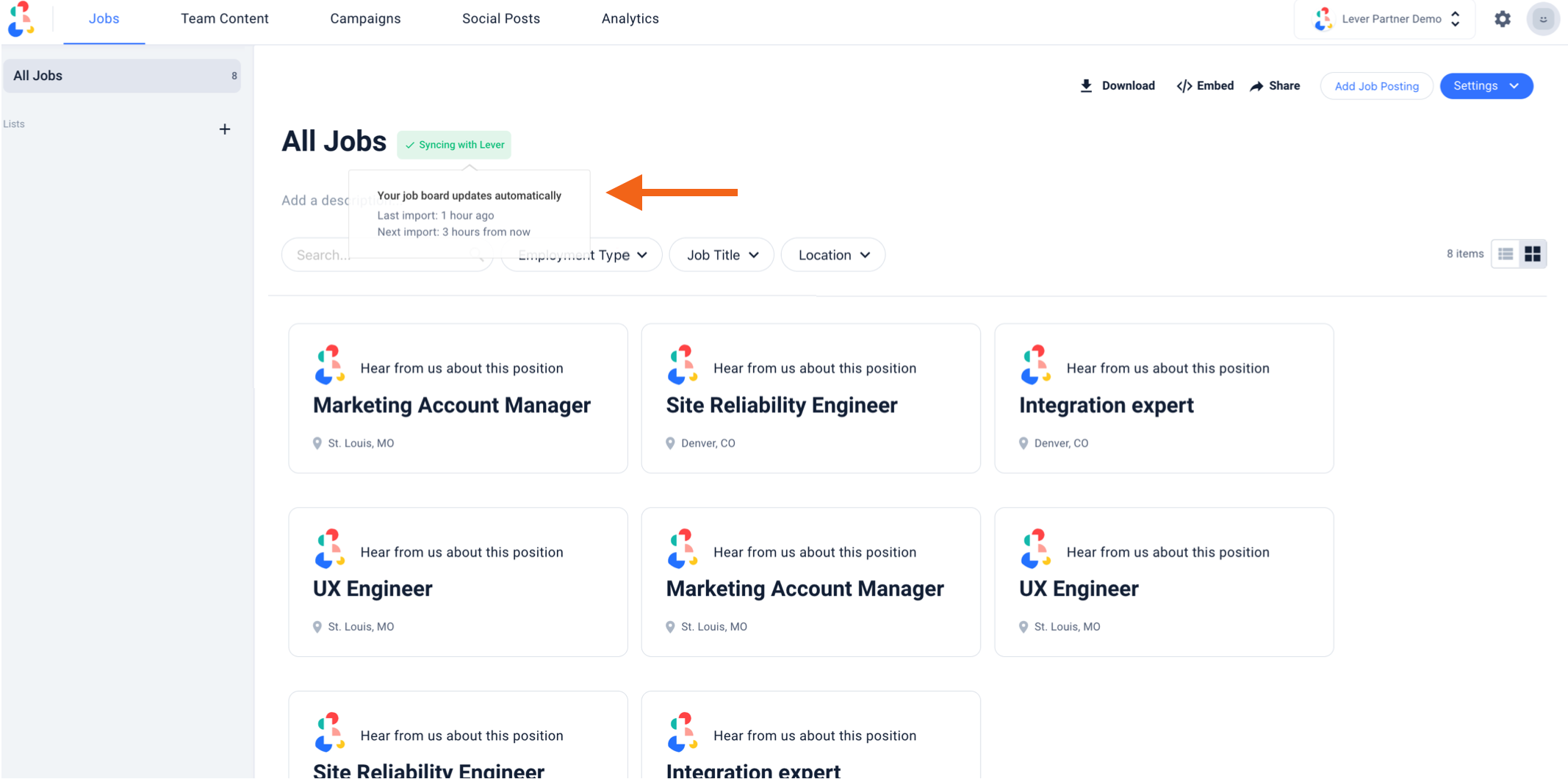The image size is (1568, 779).
Task: Click logo on last UX Engineer card
Action: pos(1036,548)
